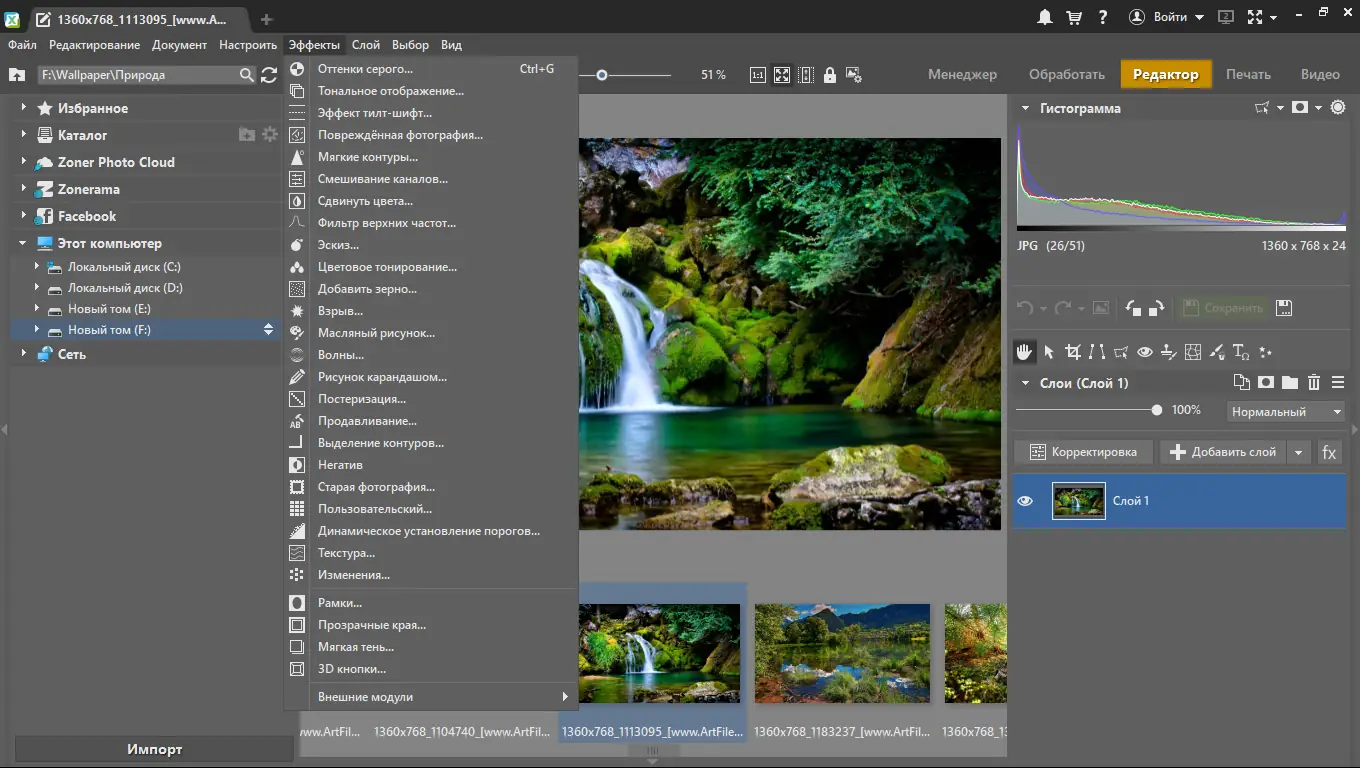Screen dimensions: 1360x768
Task: Click the red-eye correction eye tool
Action: pyautogui.click(x=1145, y=352)
